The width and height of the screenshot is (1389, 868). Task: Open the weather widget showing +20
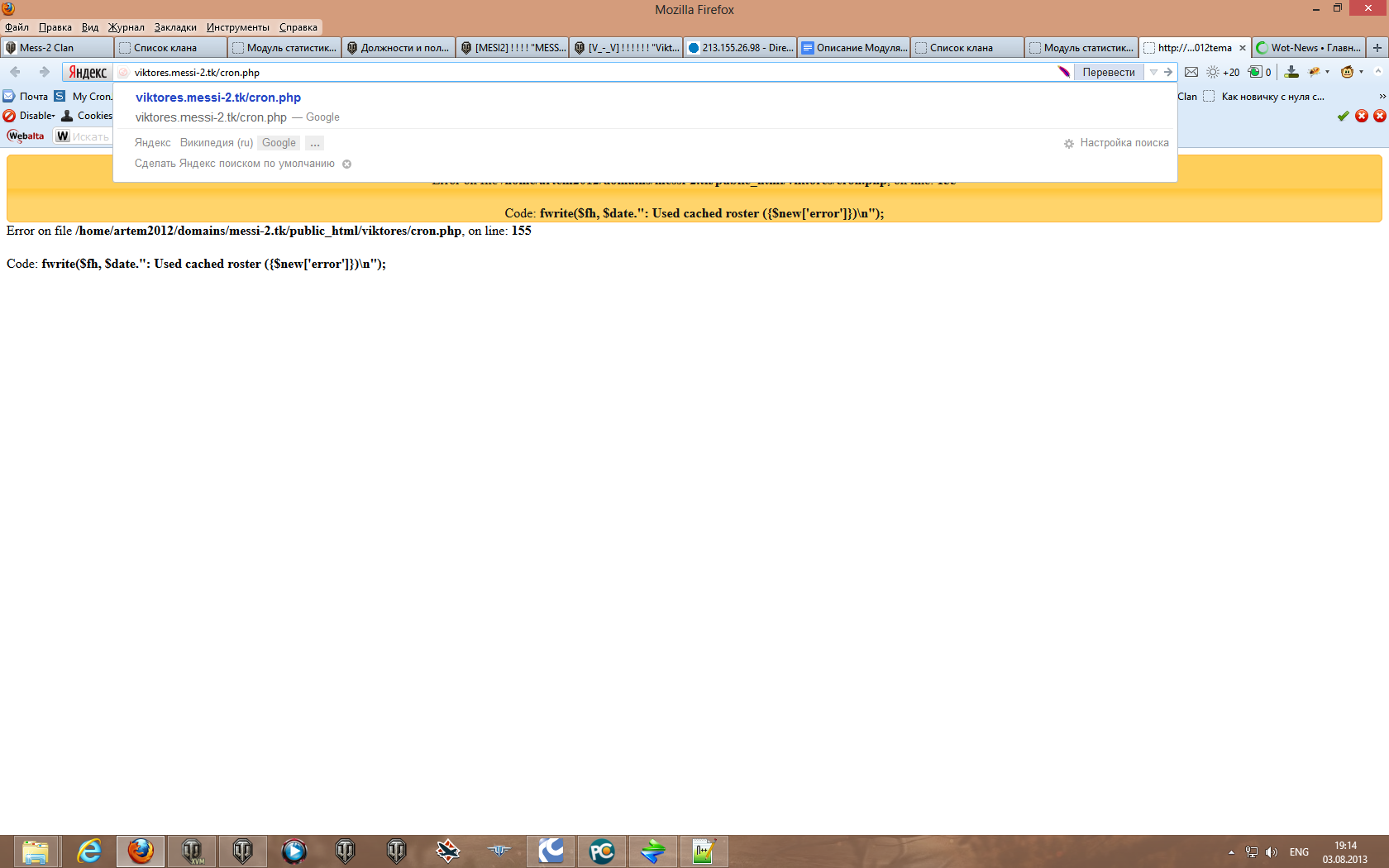coord(1224,72)
